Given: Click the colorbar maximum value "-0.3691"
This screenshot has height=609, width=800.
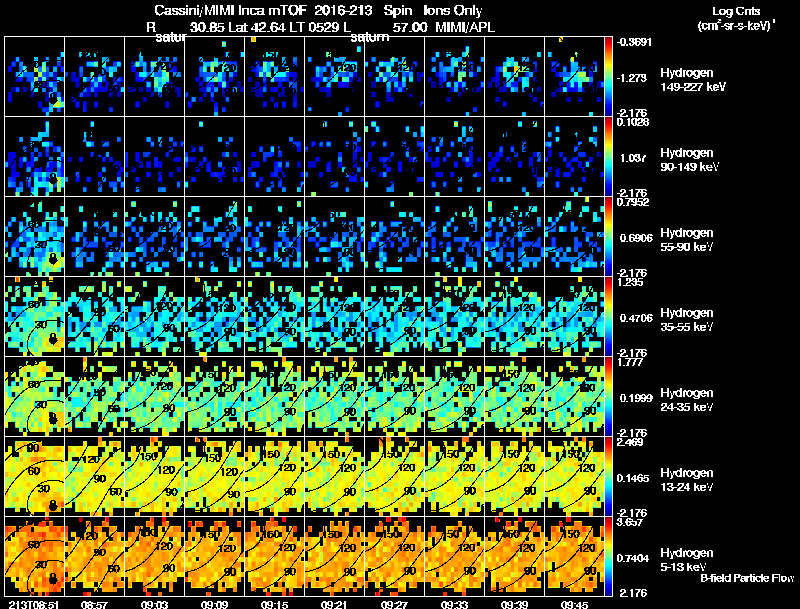Looking at the screenshot, I should click(634, 42).
